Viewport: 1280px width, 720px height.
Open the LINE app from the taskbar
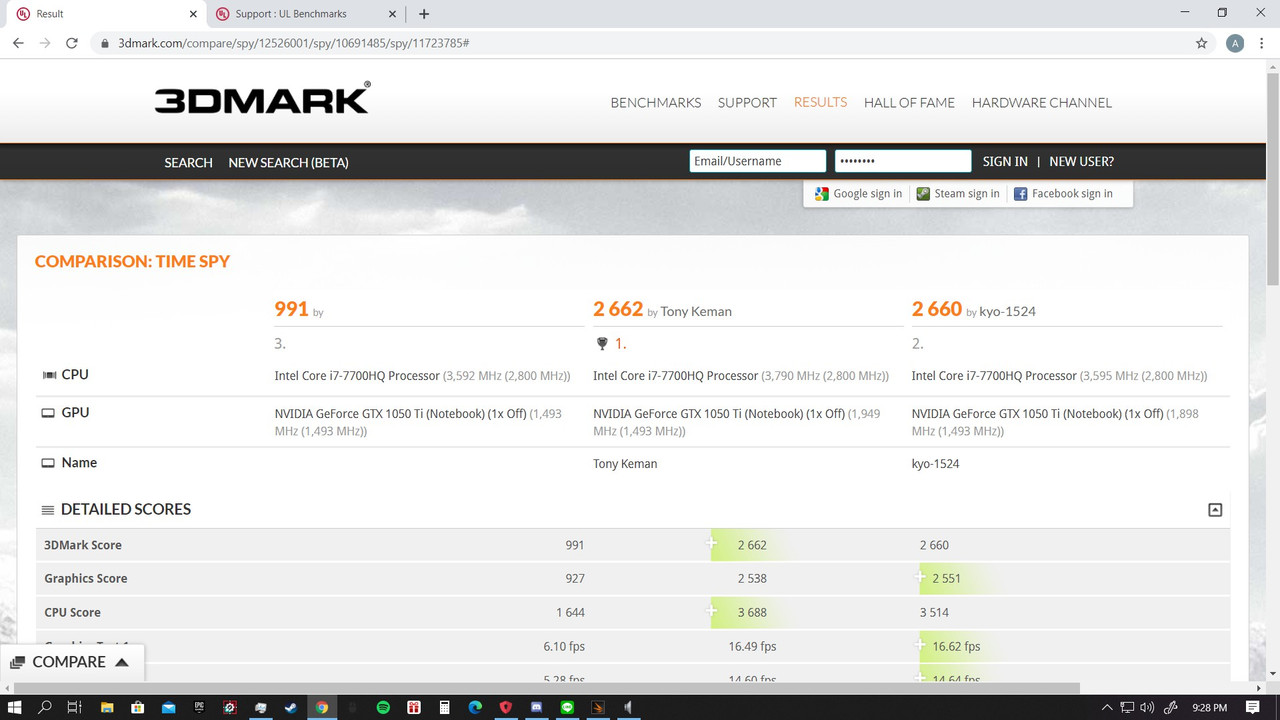point(568,707)
